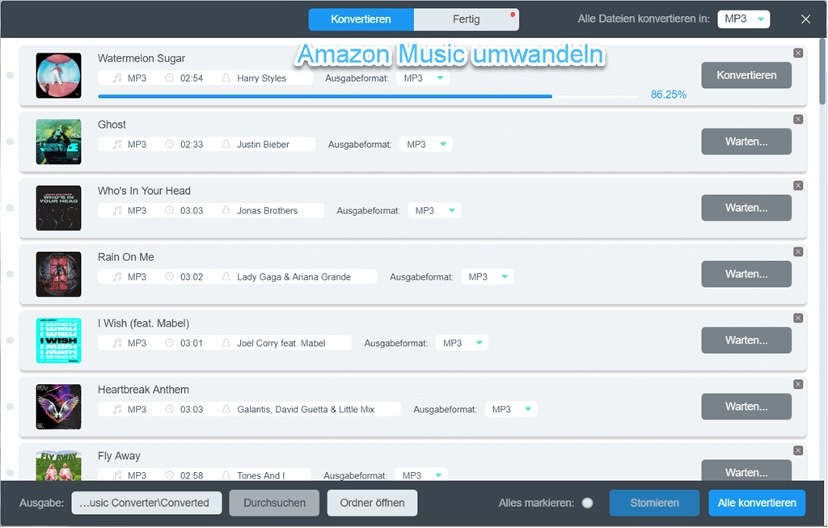828x528 pixels.
Task: Open Ausgabeformat dropdown for Heartbreak Anthem
Action: click(511, 409)
